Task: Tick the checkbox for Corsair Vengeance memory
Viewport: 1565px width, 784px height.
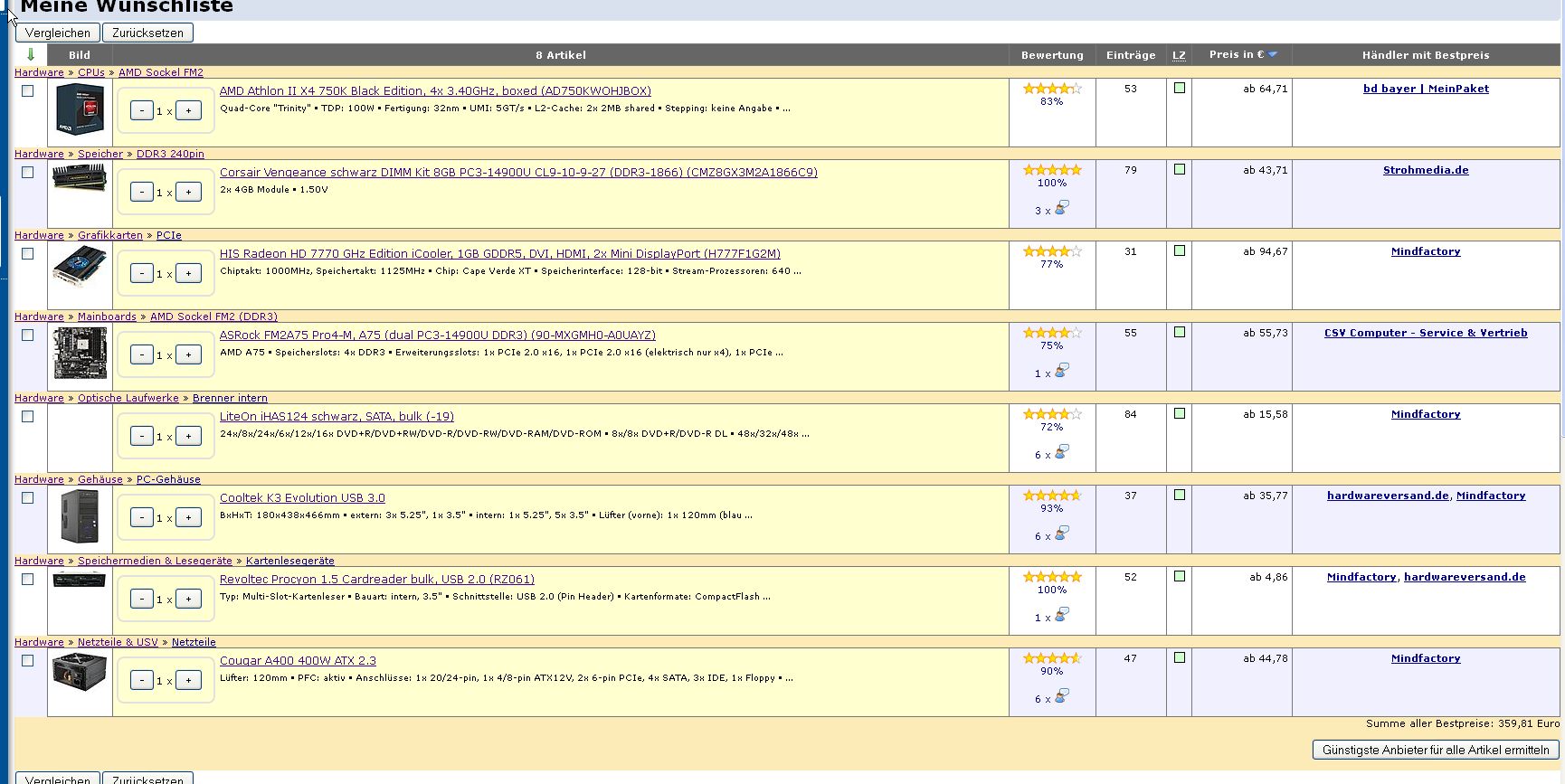Action: (28, 173)
